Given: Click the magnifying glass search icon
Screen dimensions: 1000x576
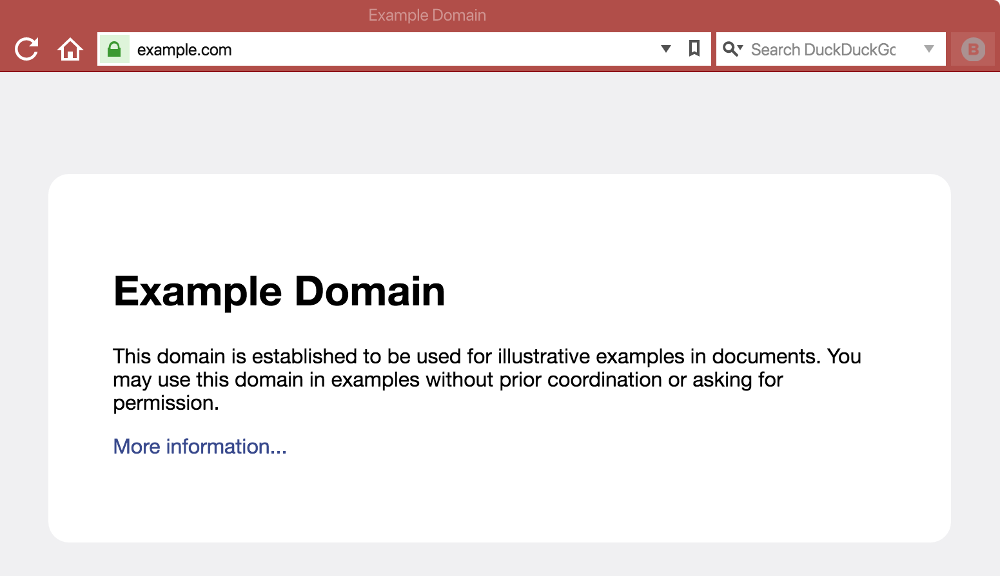Looking at the screenshot, I should 729,48.
